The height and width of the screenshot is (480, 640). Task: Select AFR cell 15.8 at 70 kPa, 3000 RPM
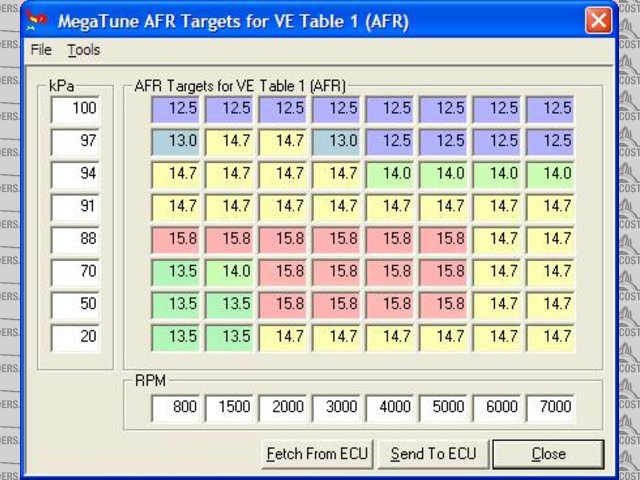pyautogui.click(x=336, y=272)
